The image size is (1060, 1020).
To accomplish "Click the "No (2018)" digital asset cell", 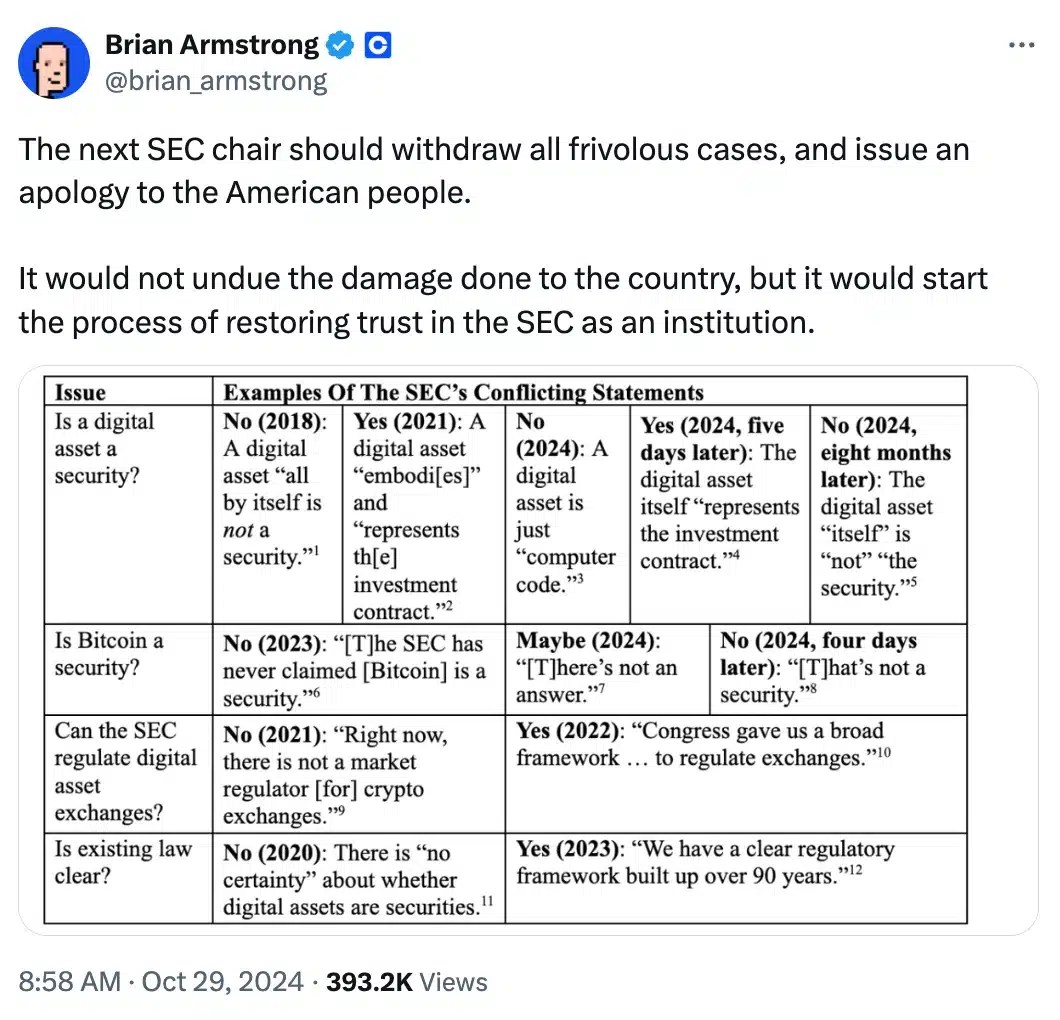I will point(273,490).
